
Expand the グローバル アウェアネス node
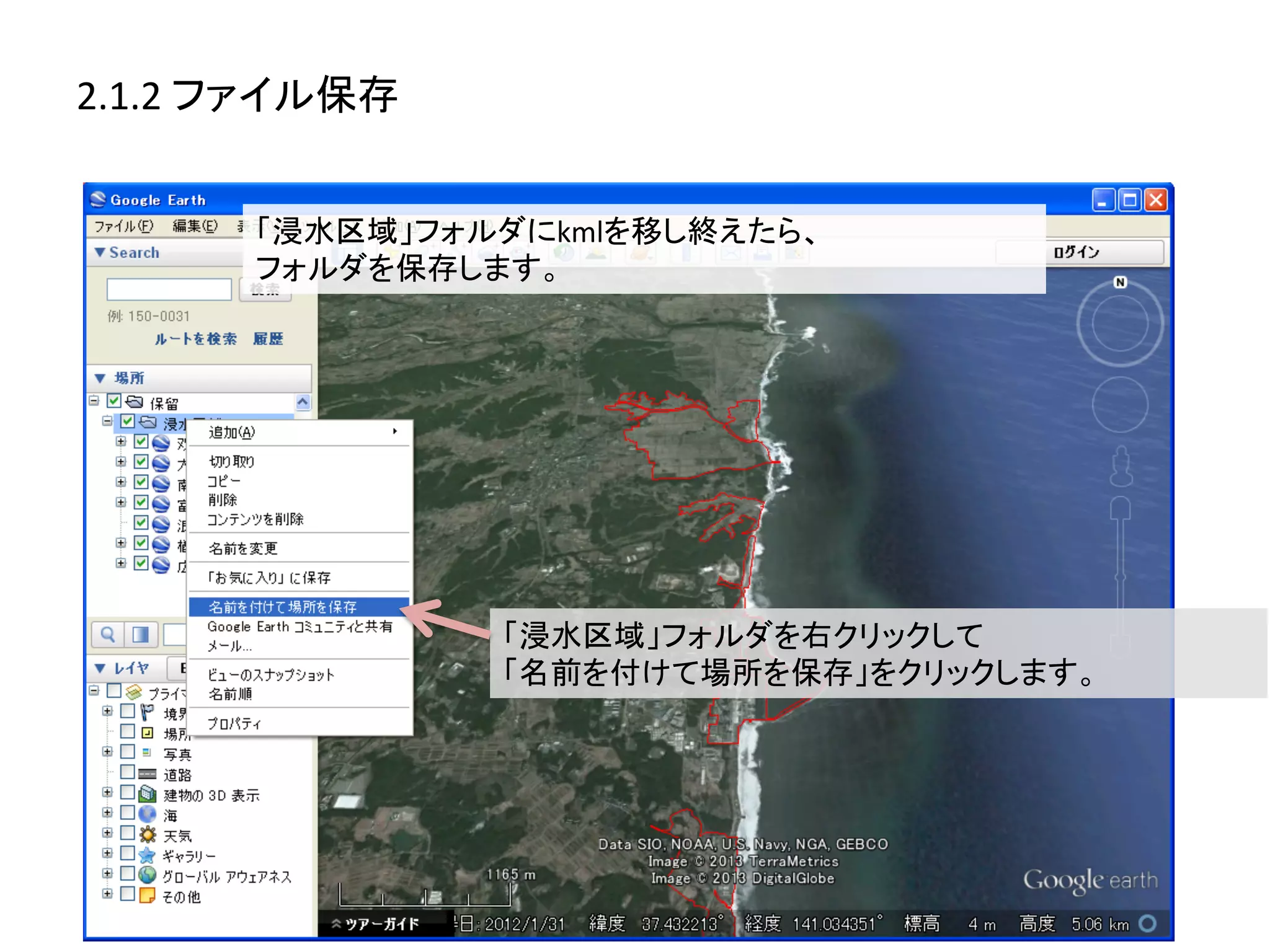107,873
